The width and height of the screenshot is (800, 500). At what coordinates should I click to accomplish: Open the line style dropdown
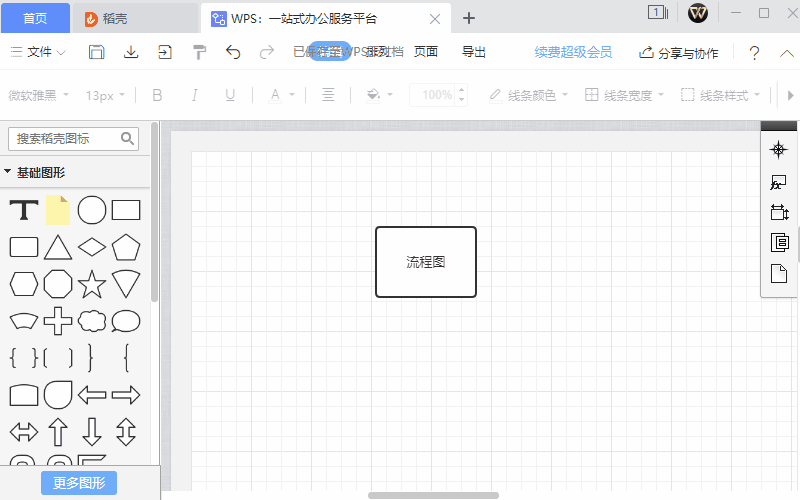(x=720, y=95)
